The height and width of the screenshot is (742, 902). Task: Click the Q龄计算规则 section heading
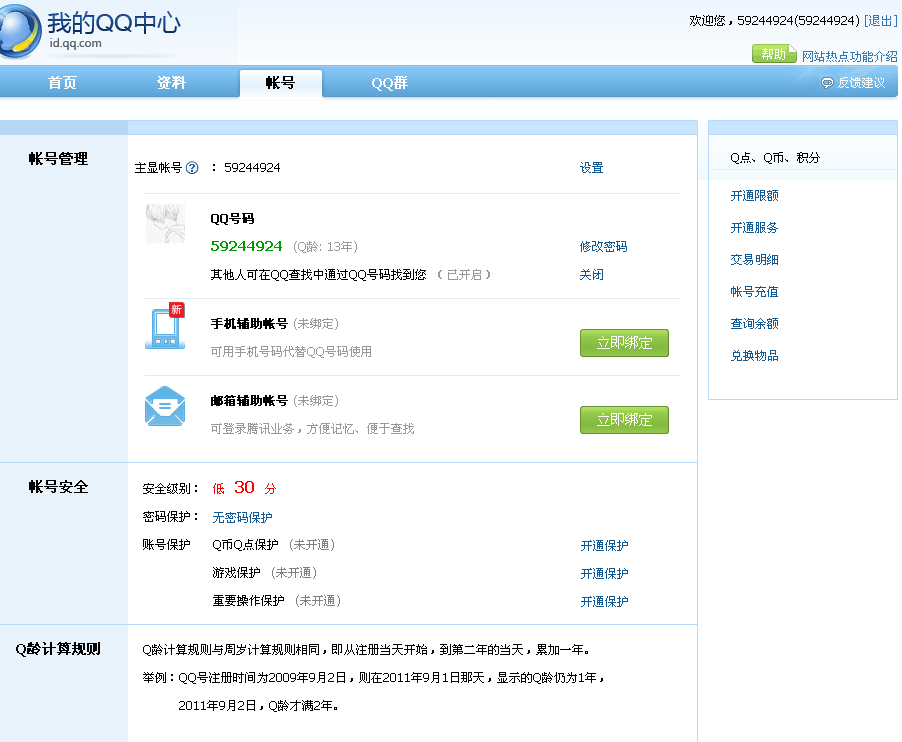(58, 649)
